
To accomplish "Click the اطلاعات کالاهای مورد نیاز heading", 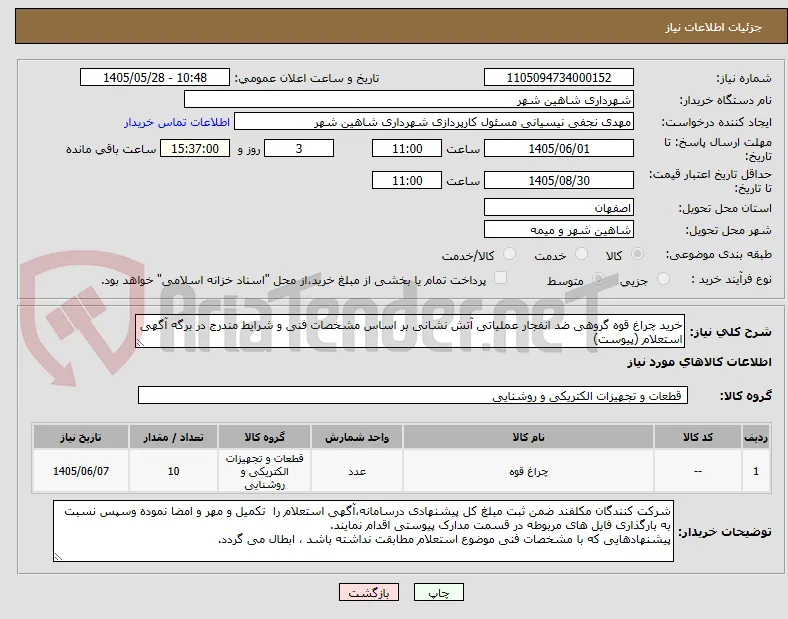I will click(699, 362).
